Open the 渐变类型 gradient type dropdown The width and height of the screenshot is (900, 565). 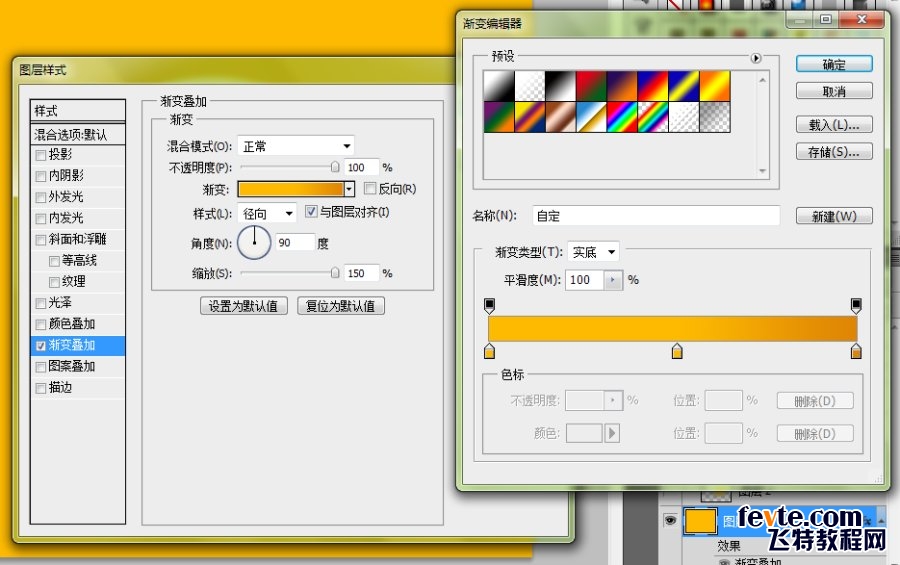point(593,251)
